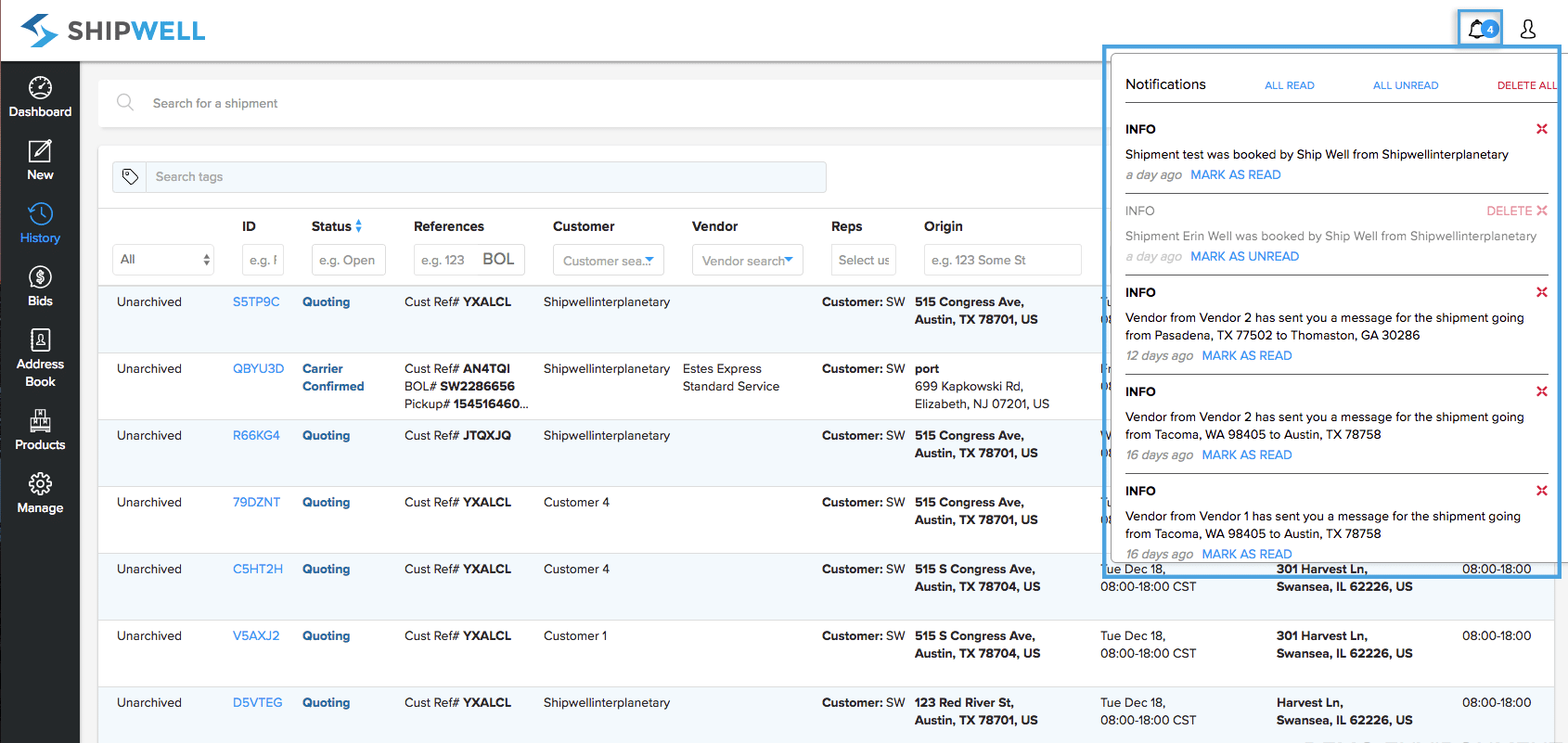Click the Origin column header
This screenshot has height=743, width=1568.
943,226
